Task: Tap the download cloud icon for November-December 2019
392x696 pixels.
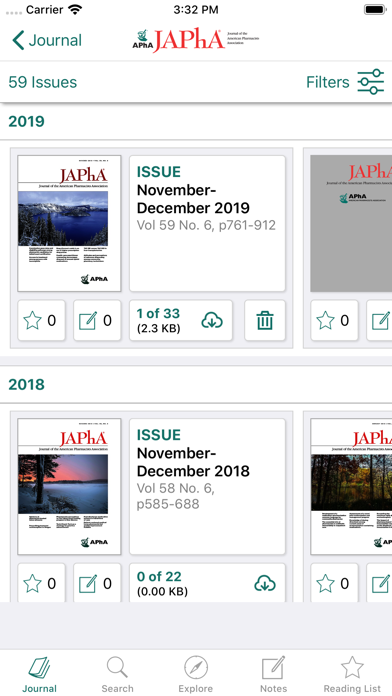Action: point(212,320)
